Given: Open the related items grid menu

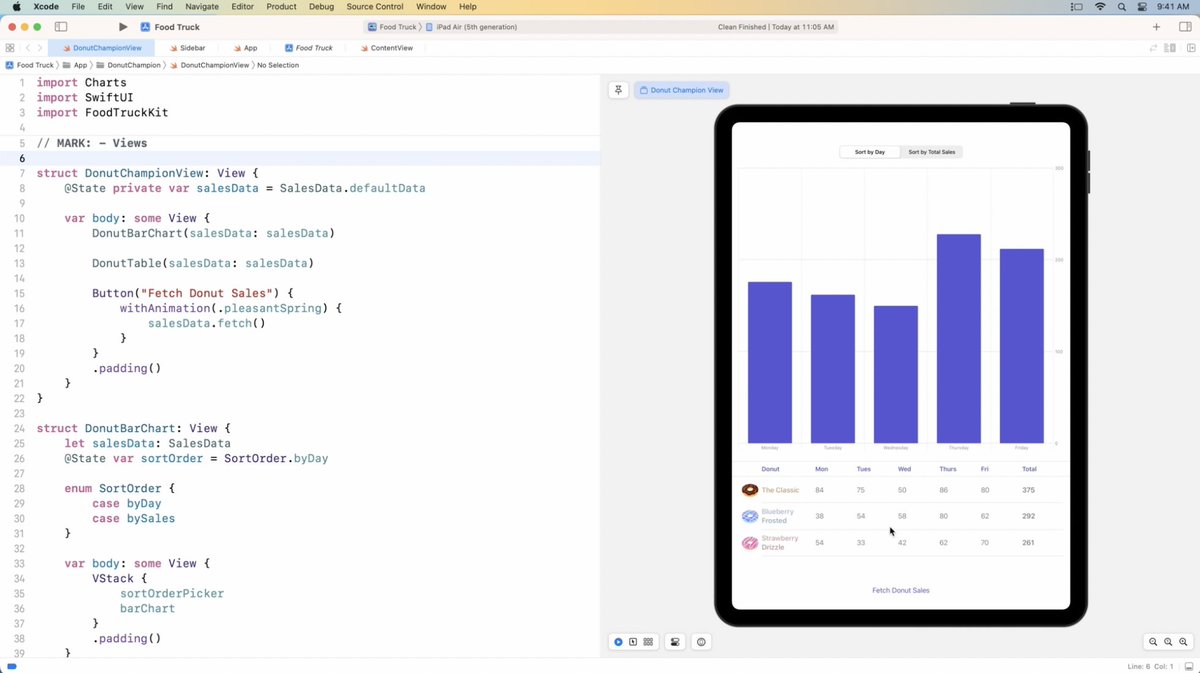Looking at the screenshot, I should 10,48.
